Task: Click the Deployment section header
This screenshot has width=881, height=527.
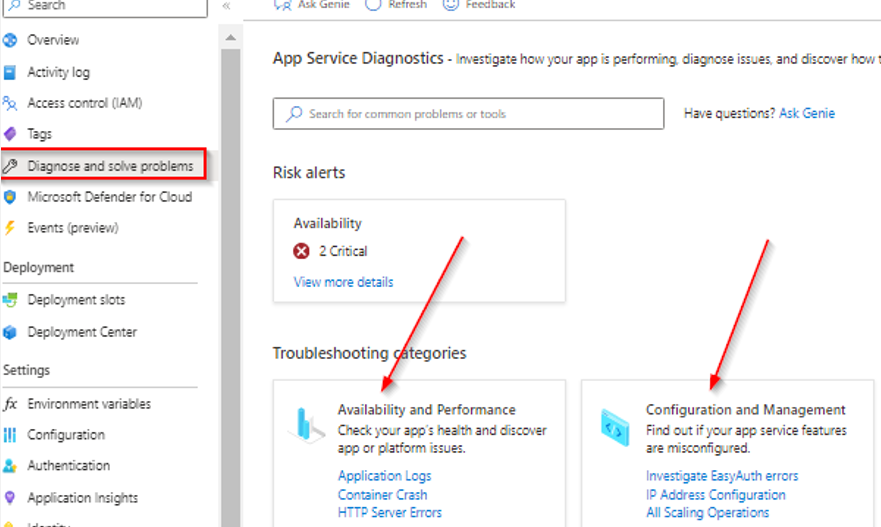Action: pos(38,267)
